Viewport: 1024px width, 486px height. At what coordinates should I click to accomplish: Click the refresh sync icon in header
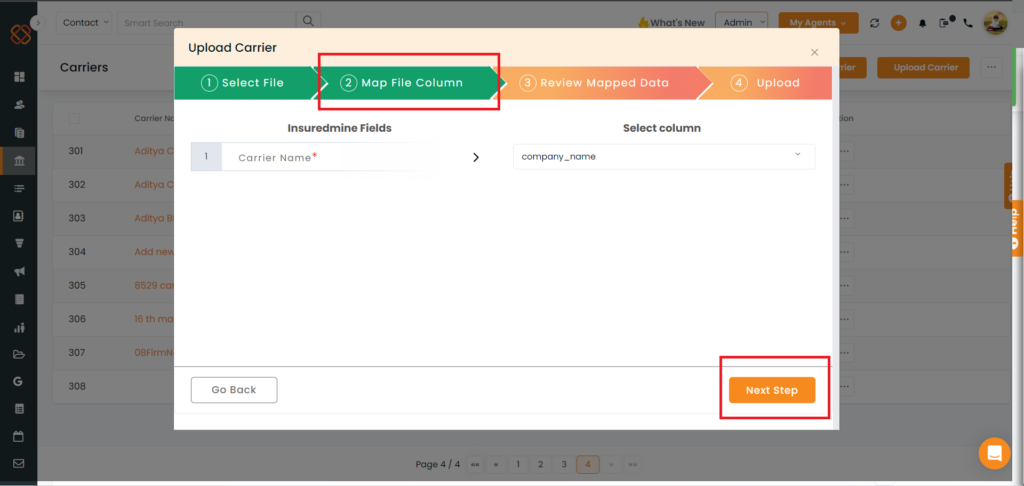tap(875, 23)
